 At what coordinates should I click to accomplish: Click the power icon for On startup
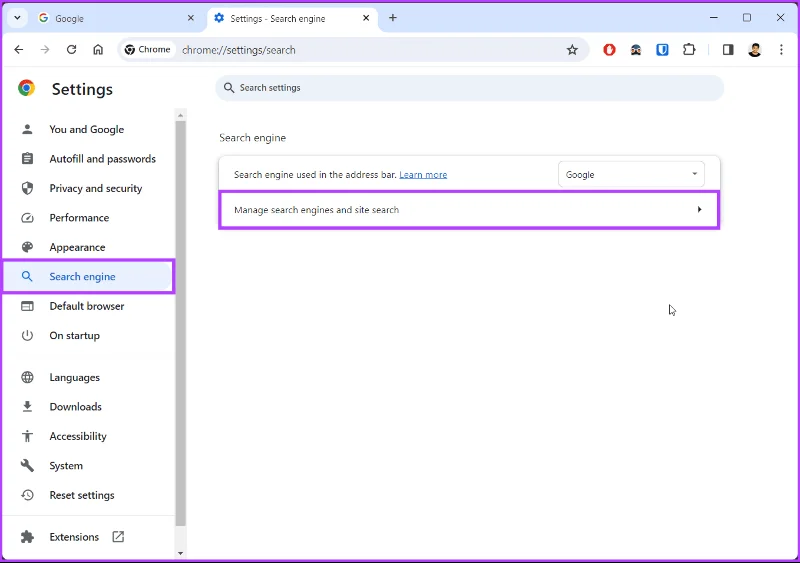coord(27,335)
